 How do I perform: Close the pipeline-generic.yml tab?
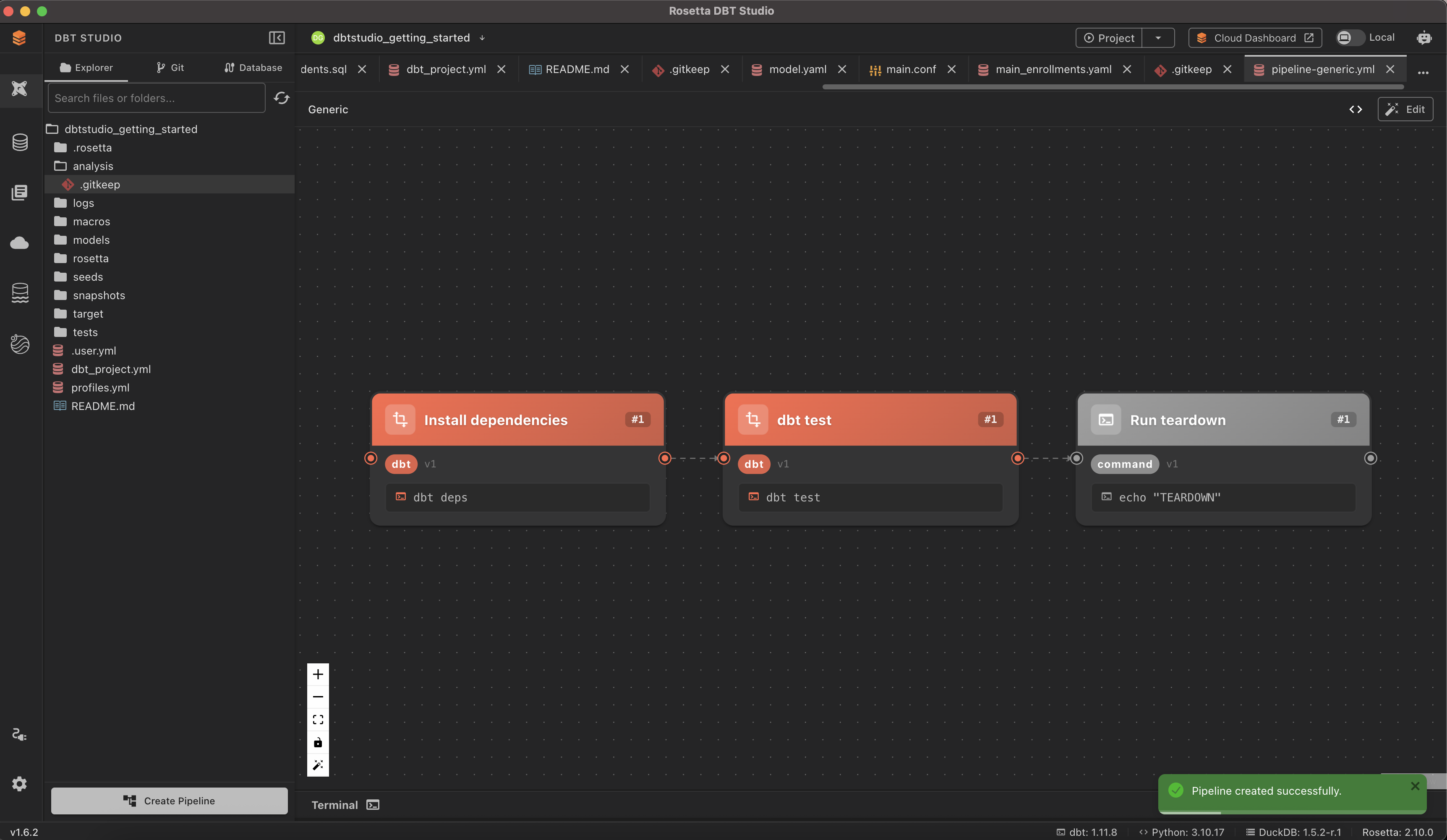1390,70
